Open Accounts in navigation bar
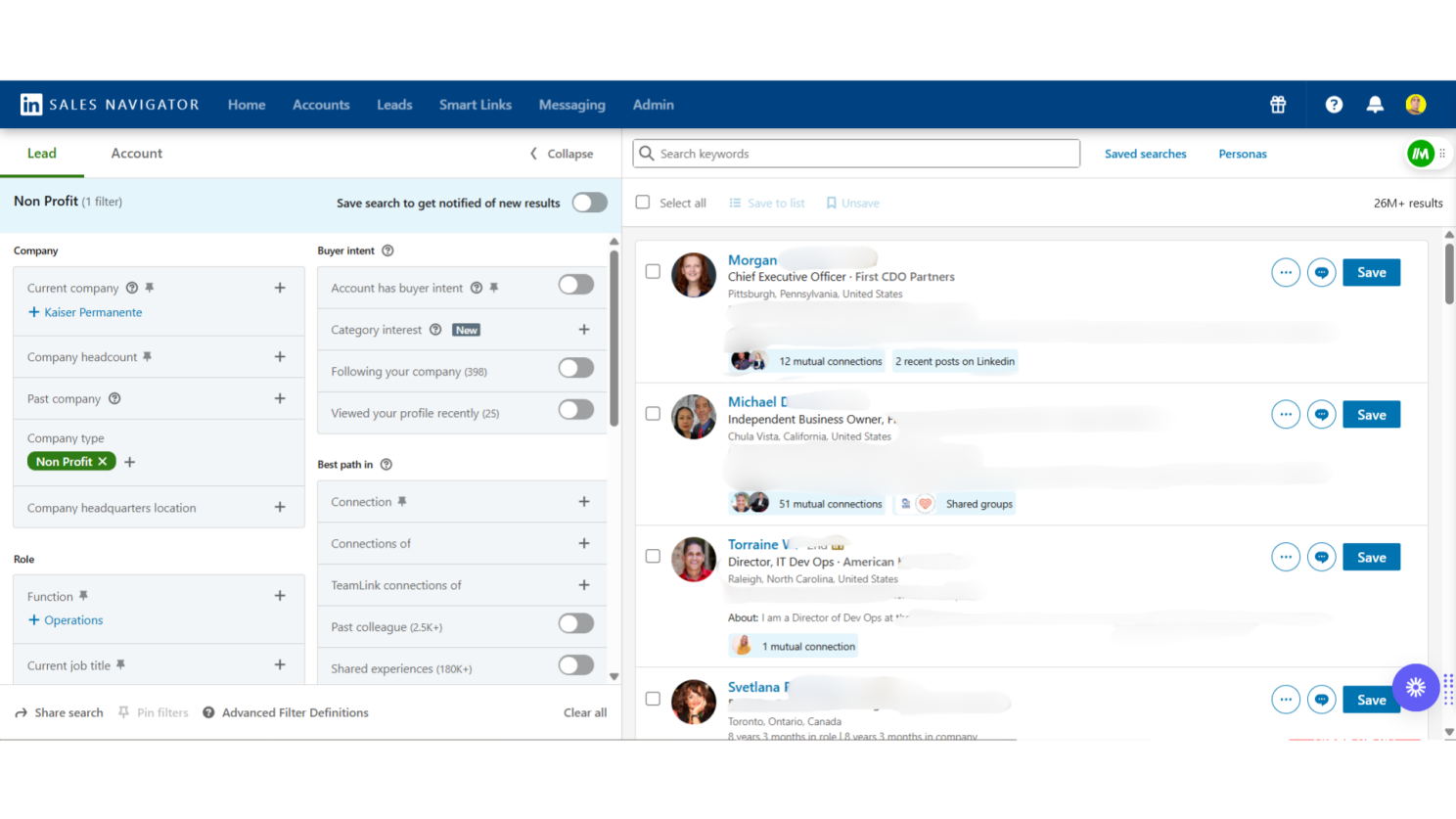 [321, 105]
